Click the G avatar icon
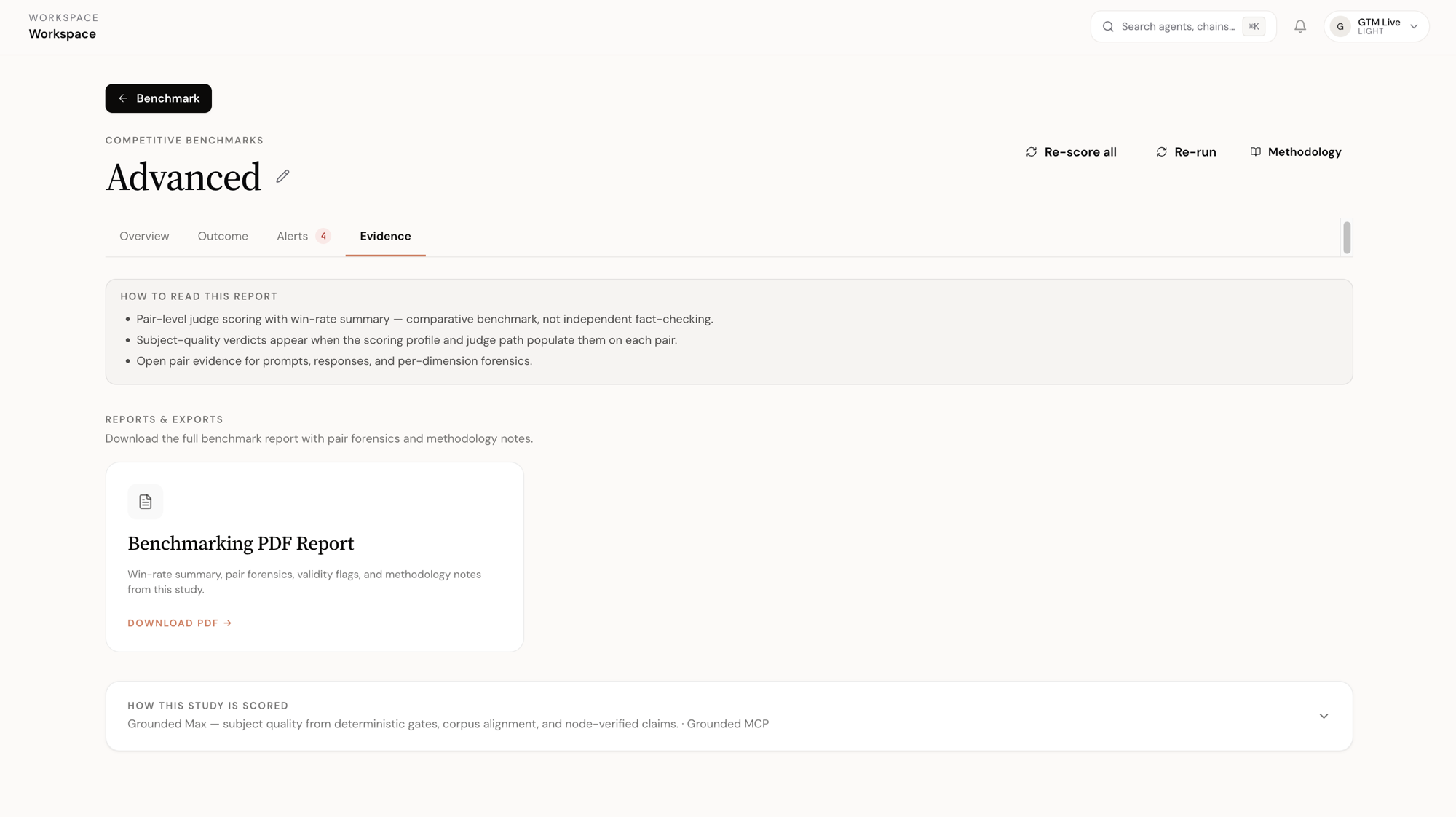This screenshot has height=817, width=1456. tap(1340, 27)
